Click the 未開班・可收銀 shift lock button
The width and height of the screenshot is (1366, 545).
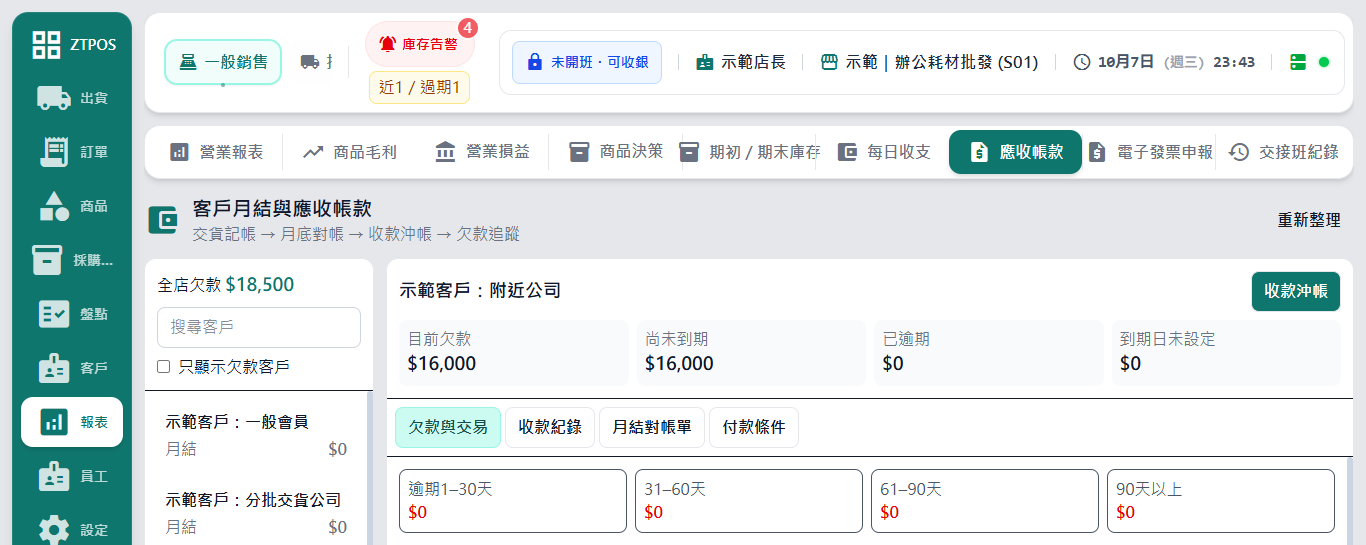(587, 62)
